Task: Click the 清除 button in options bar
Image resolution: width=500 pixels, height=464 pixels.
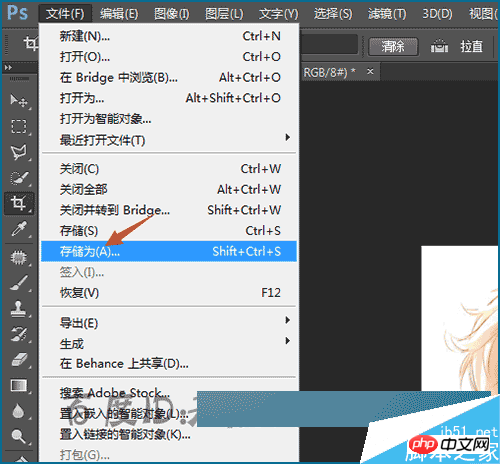Action: (393, 46)
